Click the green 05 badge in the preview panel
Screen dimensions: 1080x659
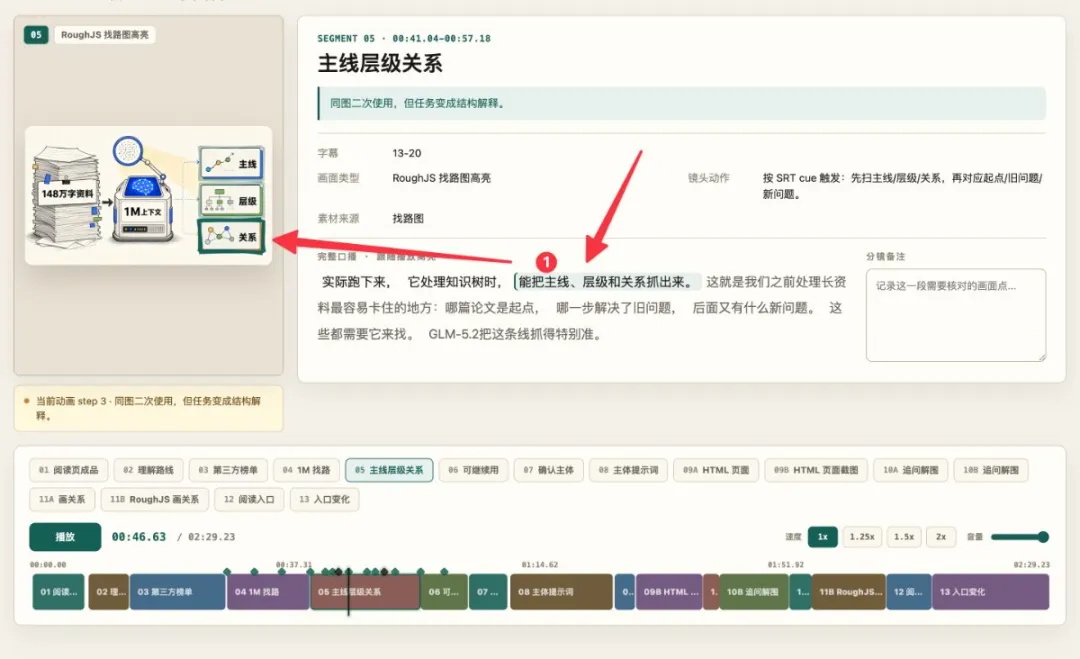click(36, 34)
